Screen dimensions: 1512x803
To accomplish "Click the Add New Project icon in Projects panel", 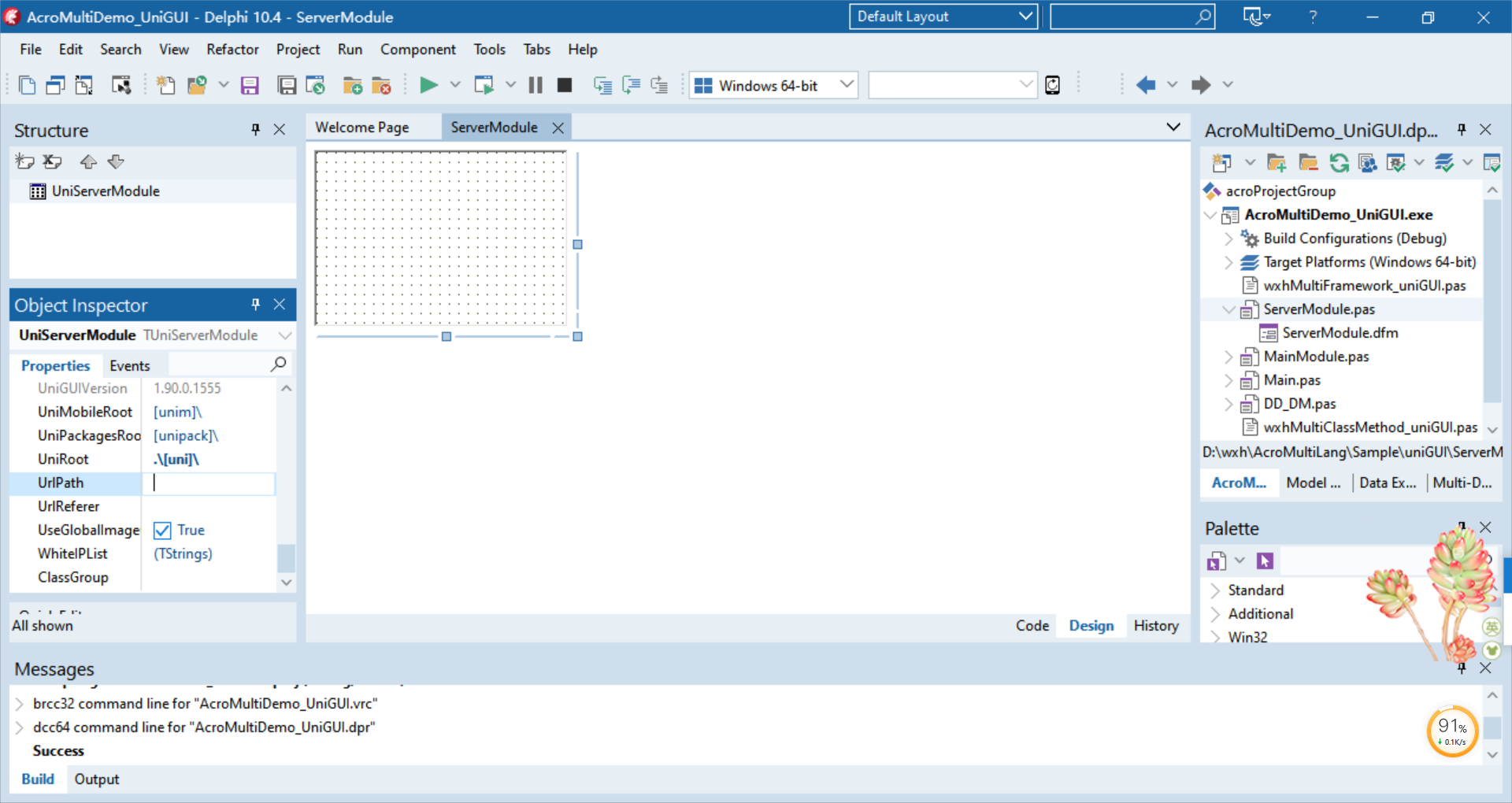I will click(x=1221, y=163).
